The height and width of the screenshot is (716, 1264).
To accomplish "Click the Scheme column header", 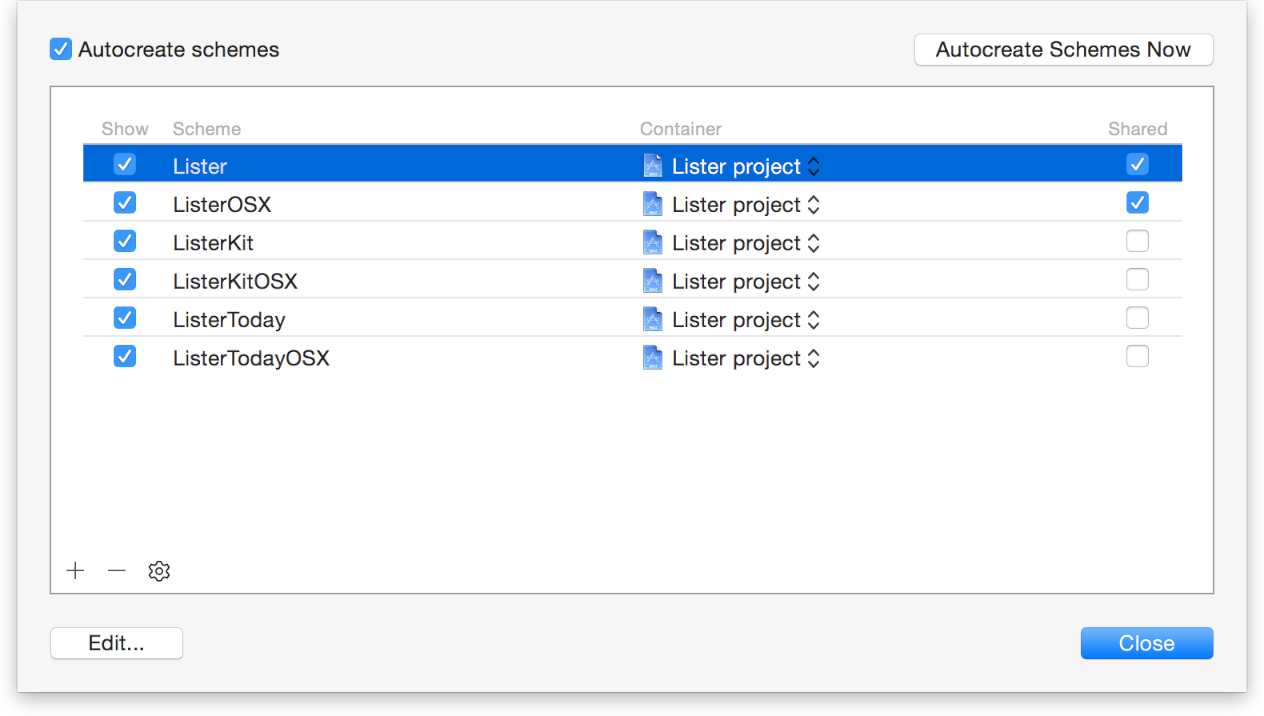I will (x=207, y=129).
